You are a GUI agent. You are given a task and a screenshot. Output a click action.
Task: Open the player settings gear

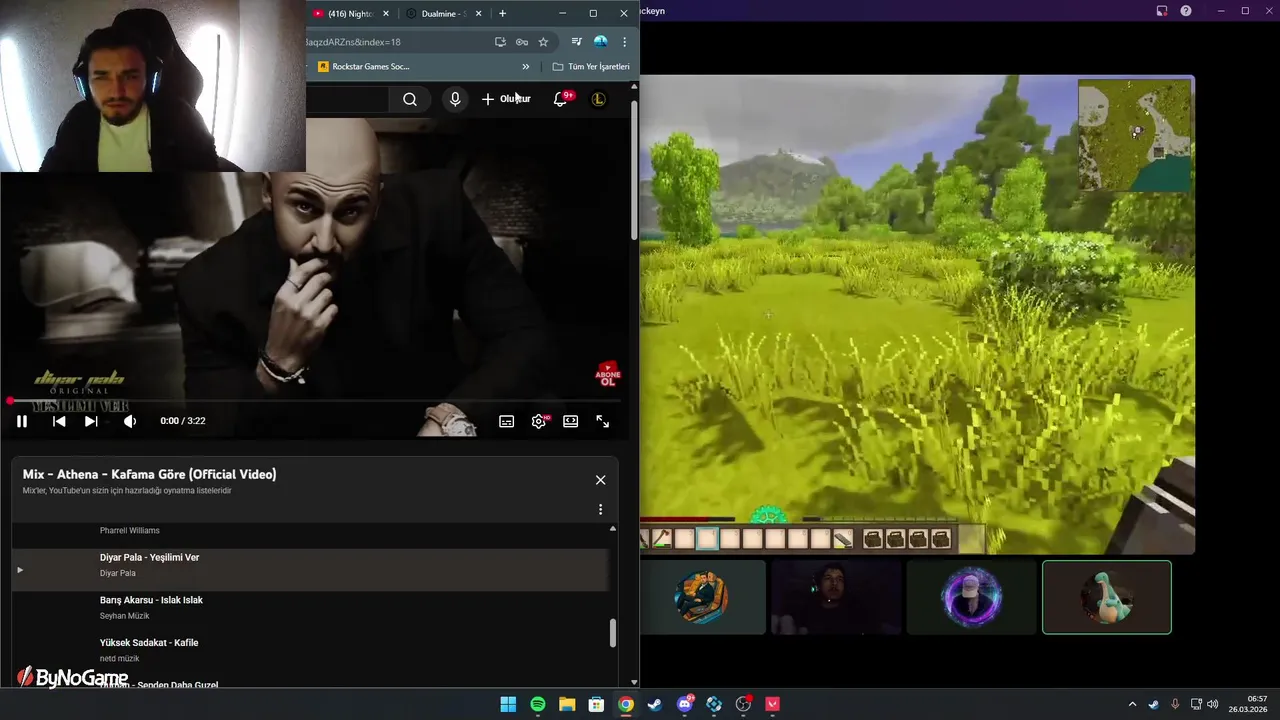[539, 421]
